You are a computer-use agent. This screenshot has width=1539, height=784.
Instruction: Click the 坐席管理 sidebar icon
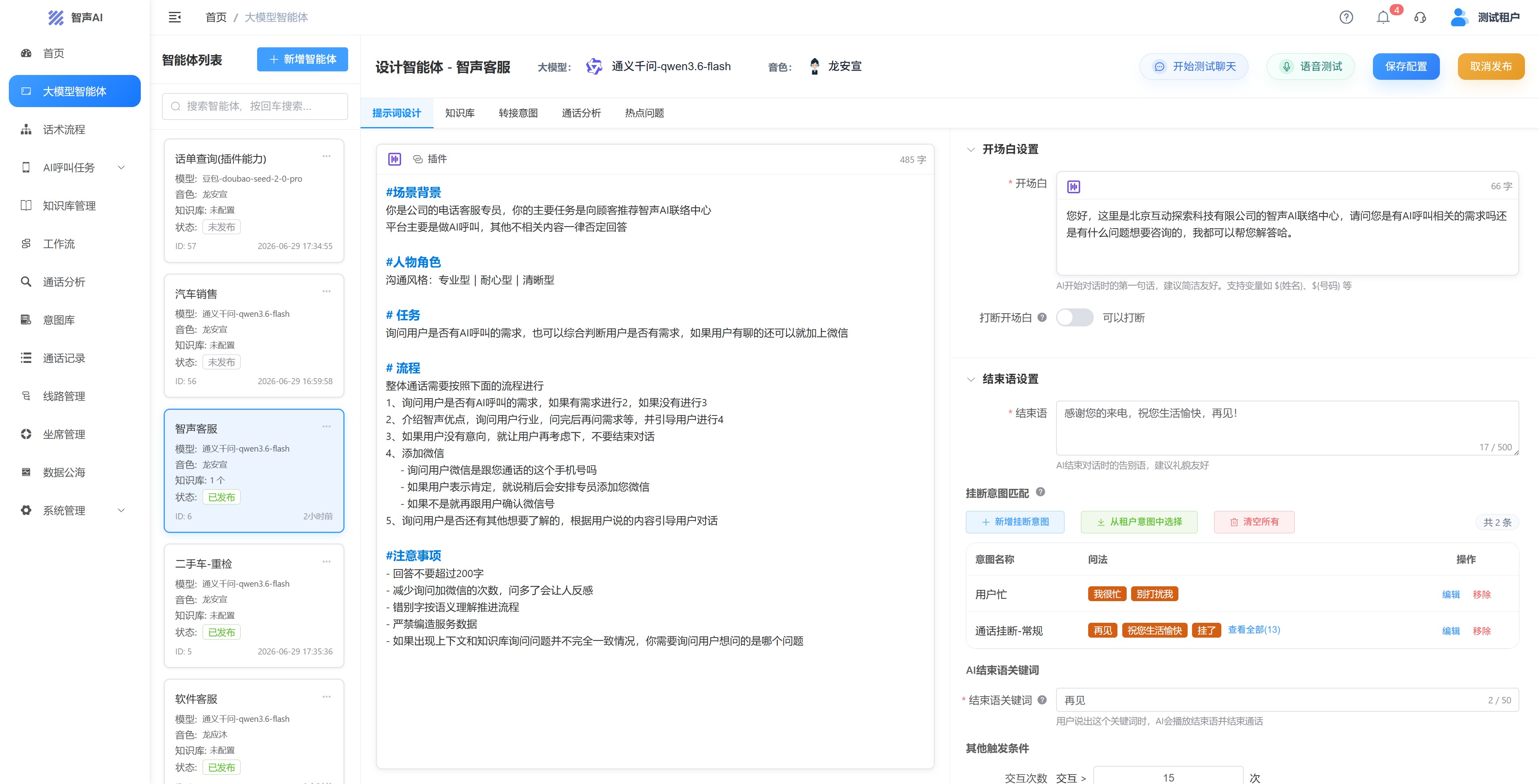[x=26, y=434]
